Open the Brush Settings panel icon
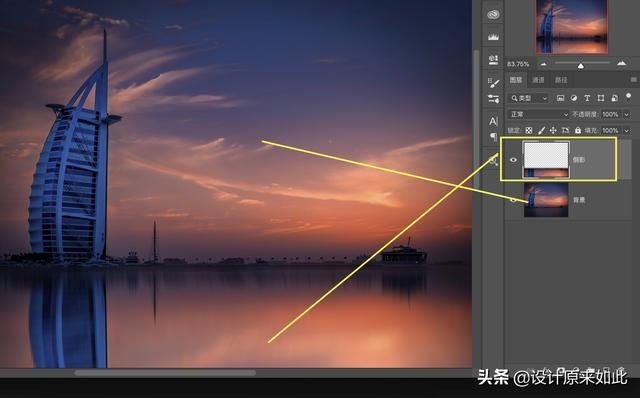The image size is (640, 398). [493, 82]
